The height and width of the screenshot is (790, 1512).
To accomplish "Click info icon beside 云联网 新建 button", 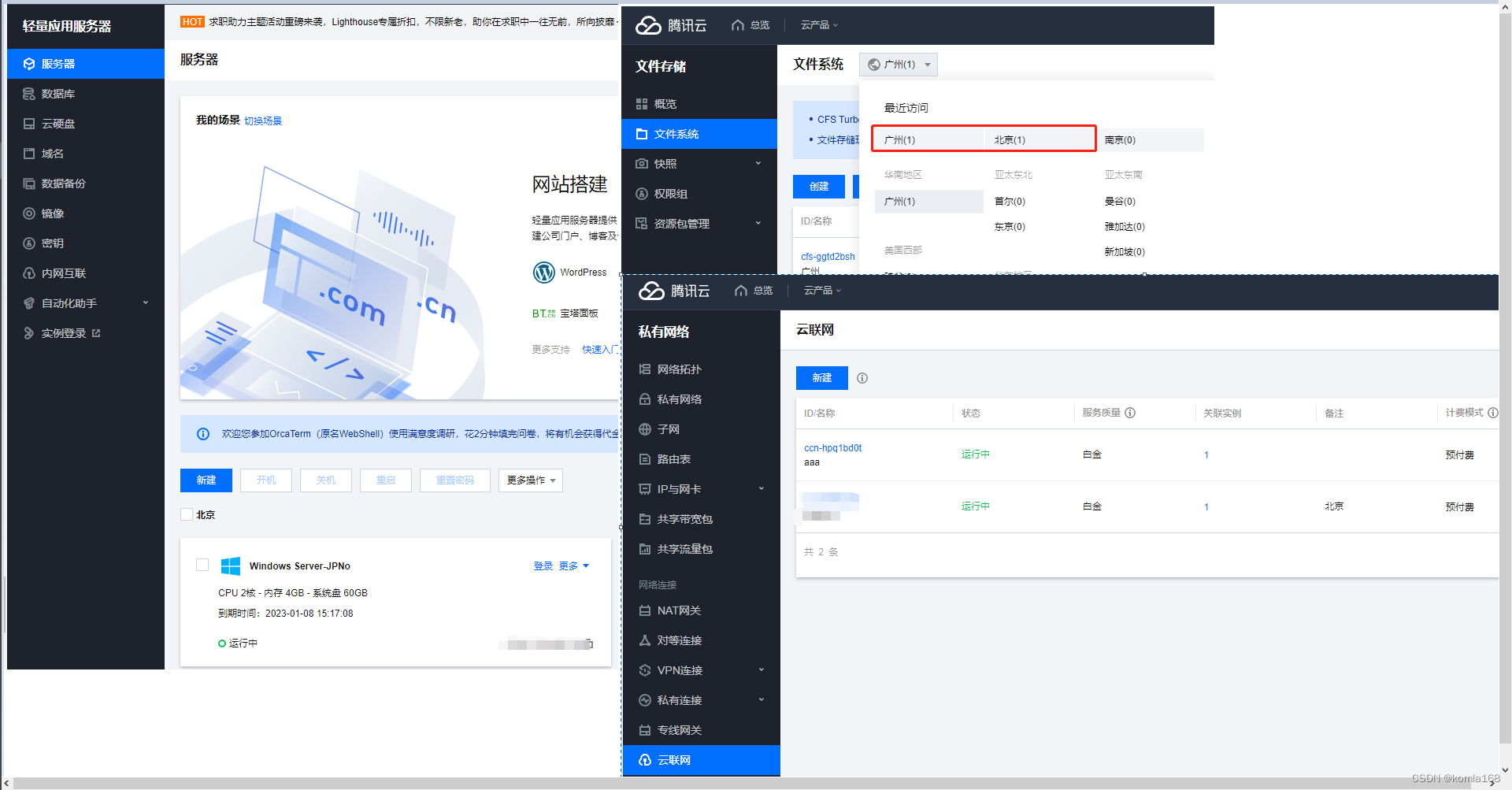I will (x=862, y=378).
